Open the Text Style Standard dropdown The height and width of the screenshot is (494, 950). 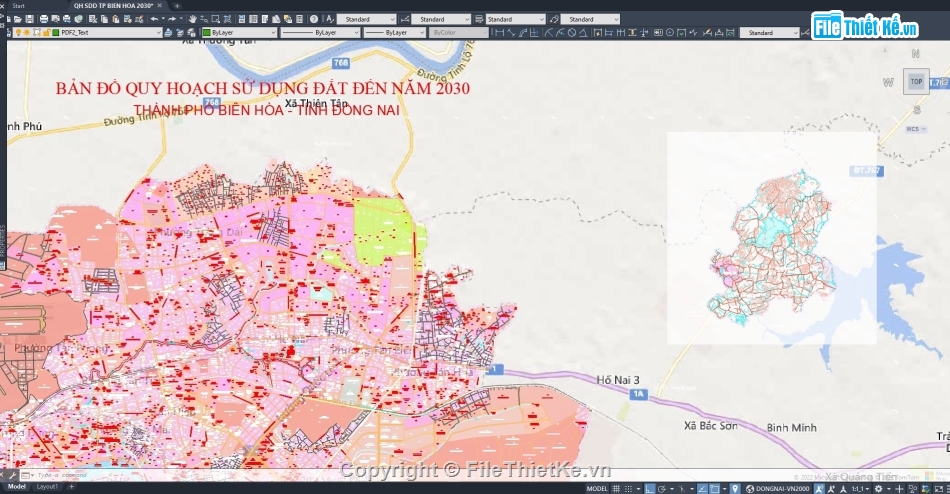coord(367,19)
